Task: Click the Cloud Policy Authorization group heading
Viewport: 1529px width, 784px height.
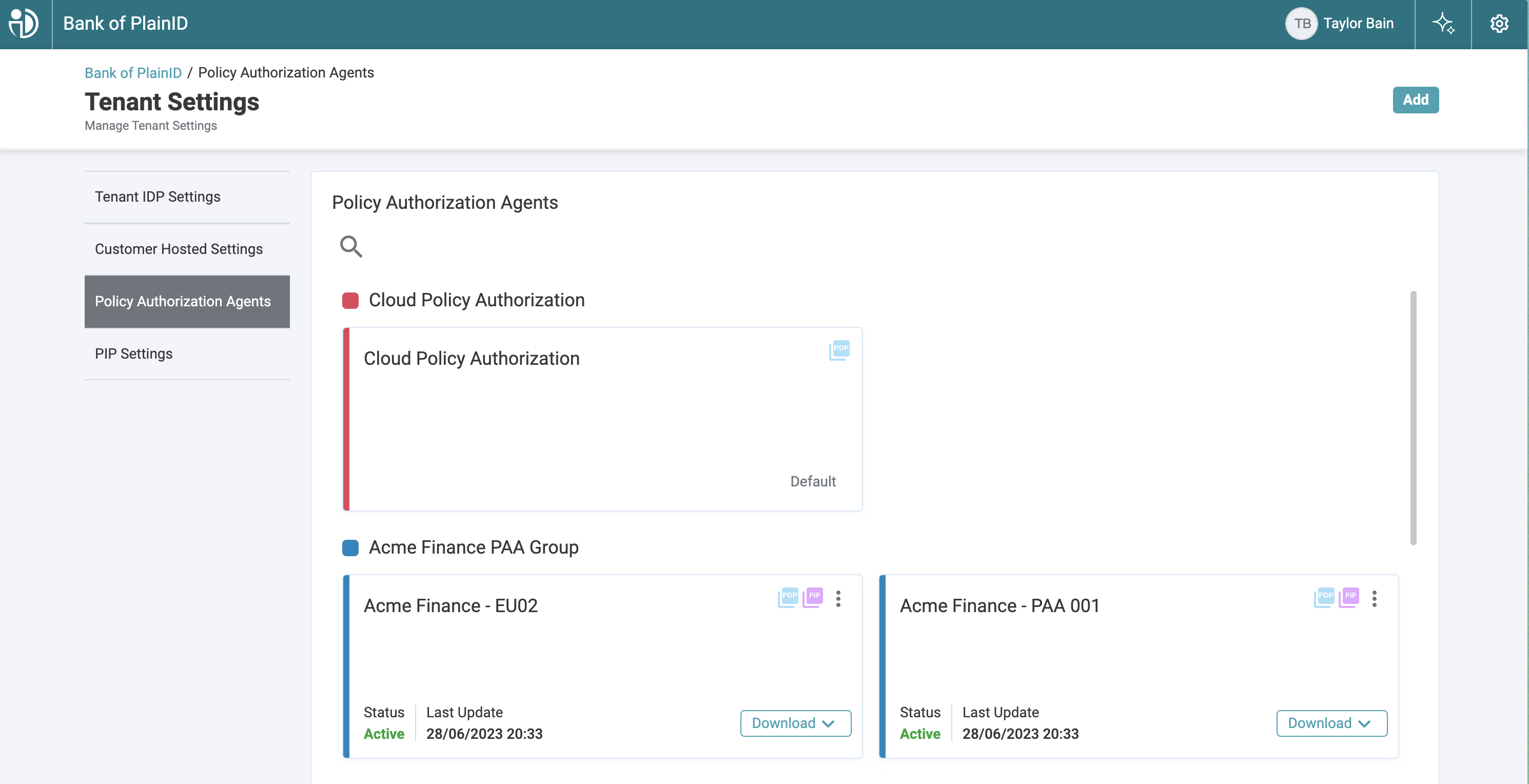Action: tap(477, 300)
